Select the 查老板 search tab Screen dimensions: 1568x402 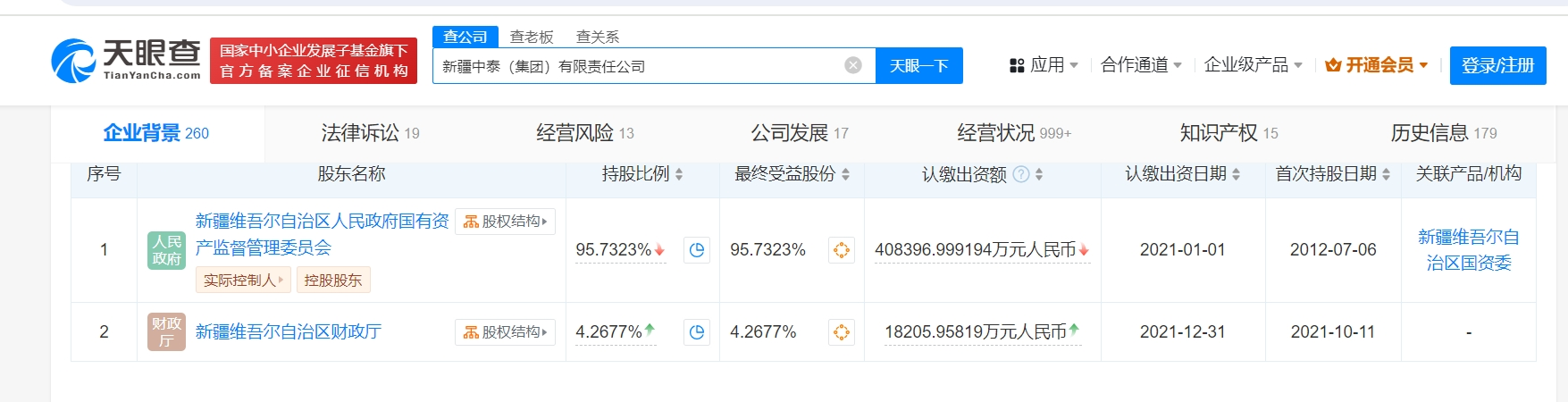click(x=532, y=37)
